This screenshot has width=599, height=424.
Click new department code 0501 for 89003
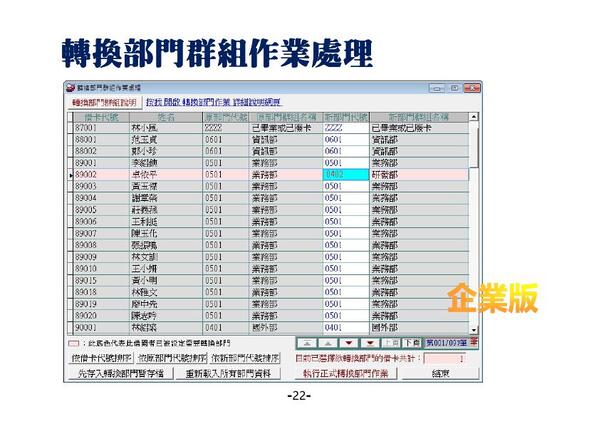pyautogui.click(x=346, y=186)
